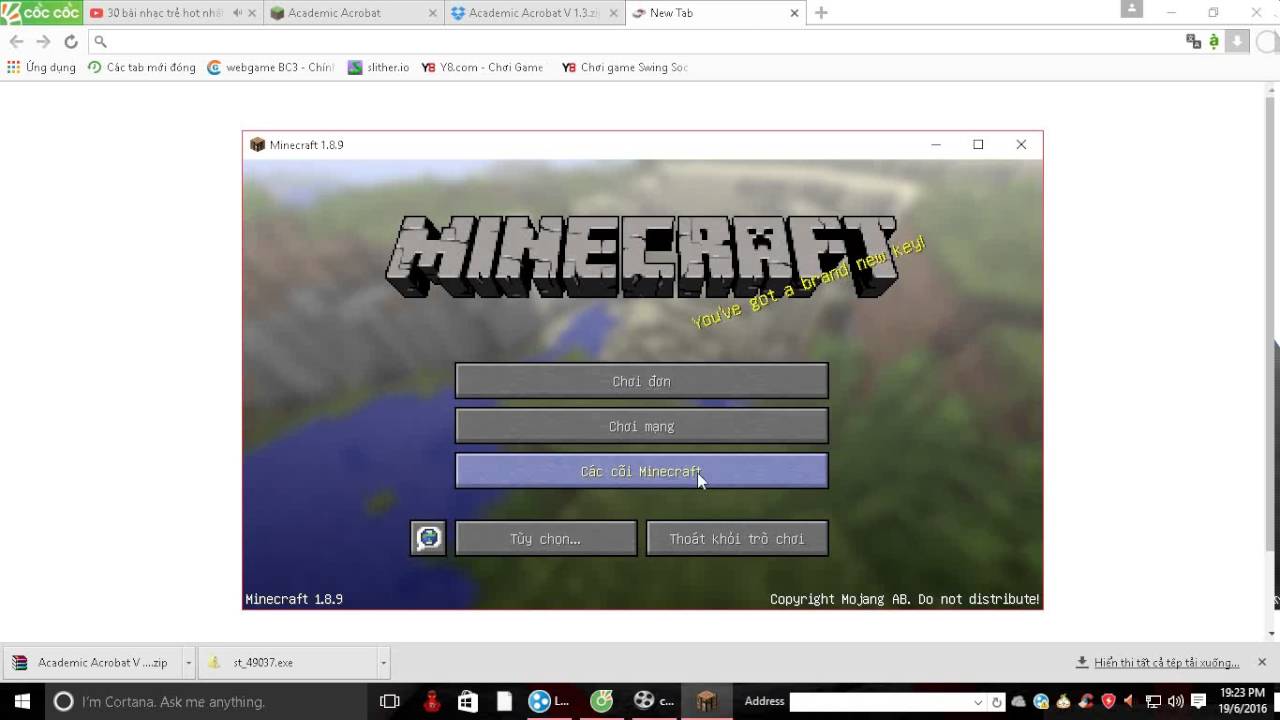Click the Cốc Cốc browser logo
The image size is (1280, 720).
[x=41, y=12]
